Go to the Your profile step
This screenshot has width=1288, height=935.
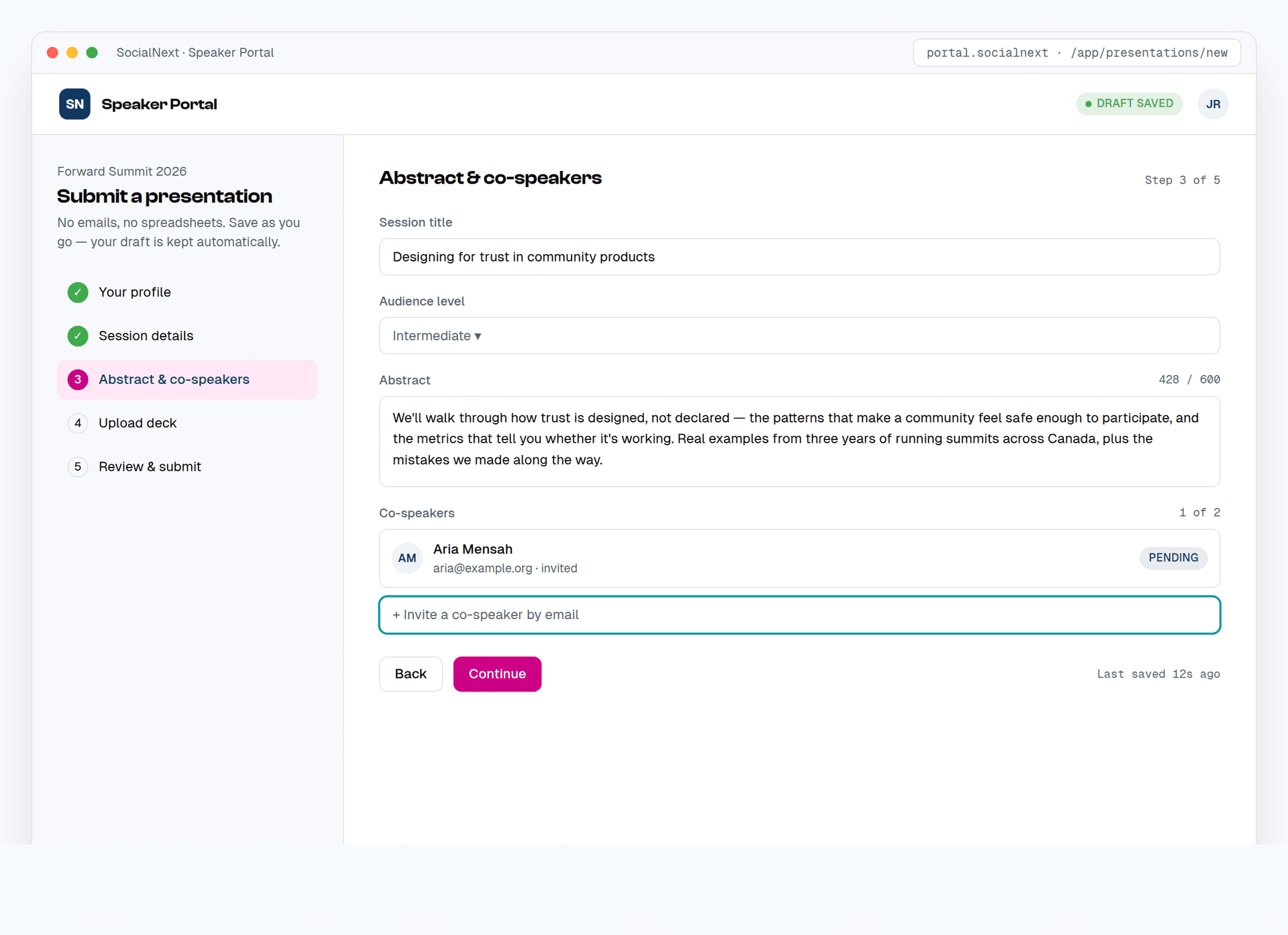[187, 292]
